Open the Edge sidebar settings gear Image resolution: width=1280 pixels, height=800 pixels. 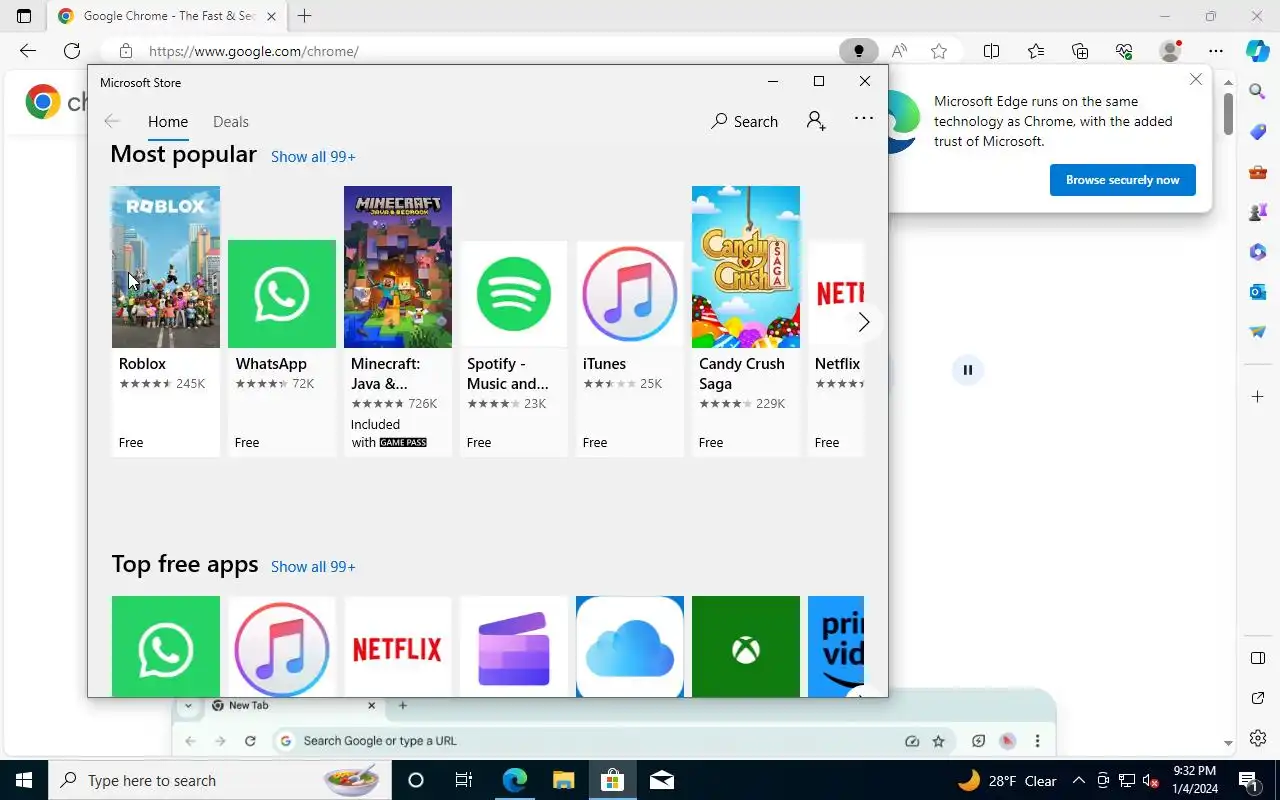click(1258, 739)
